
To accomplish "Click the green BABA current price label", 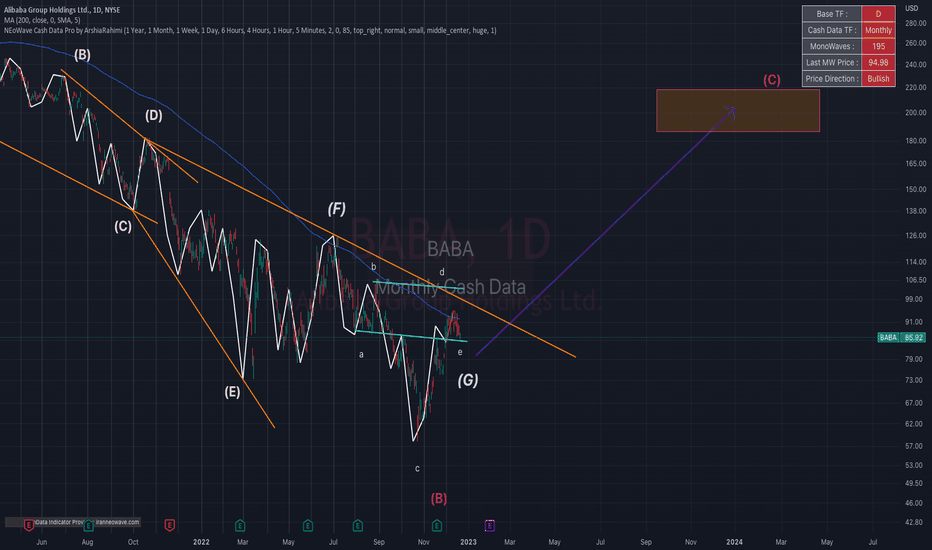I will point(901,337).
